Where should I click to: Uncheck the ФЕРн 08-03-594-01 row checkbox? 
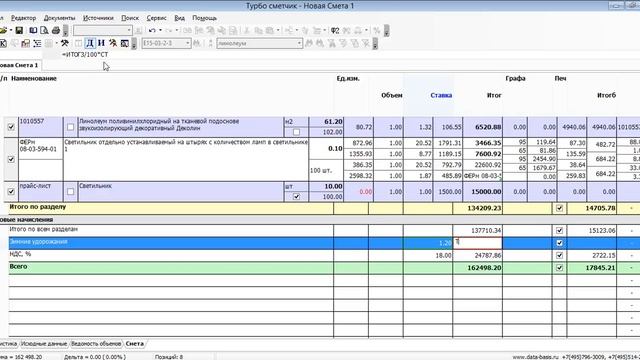click(x=11, y=160)
